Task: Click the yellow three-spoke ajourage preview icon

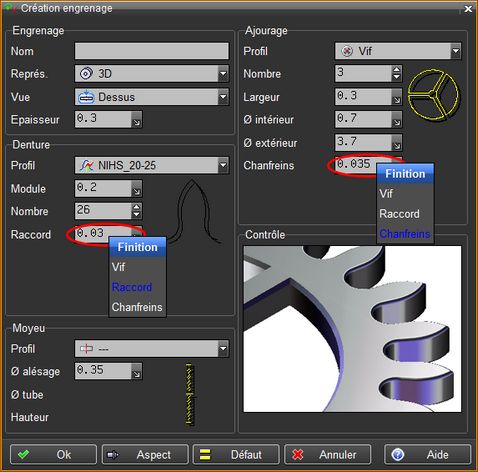Action: [433, 95]
